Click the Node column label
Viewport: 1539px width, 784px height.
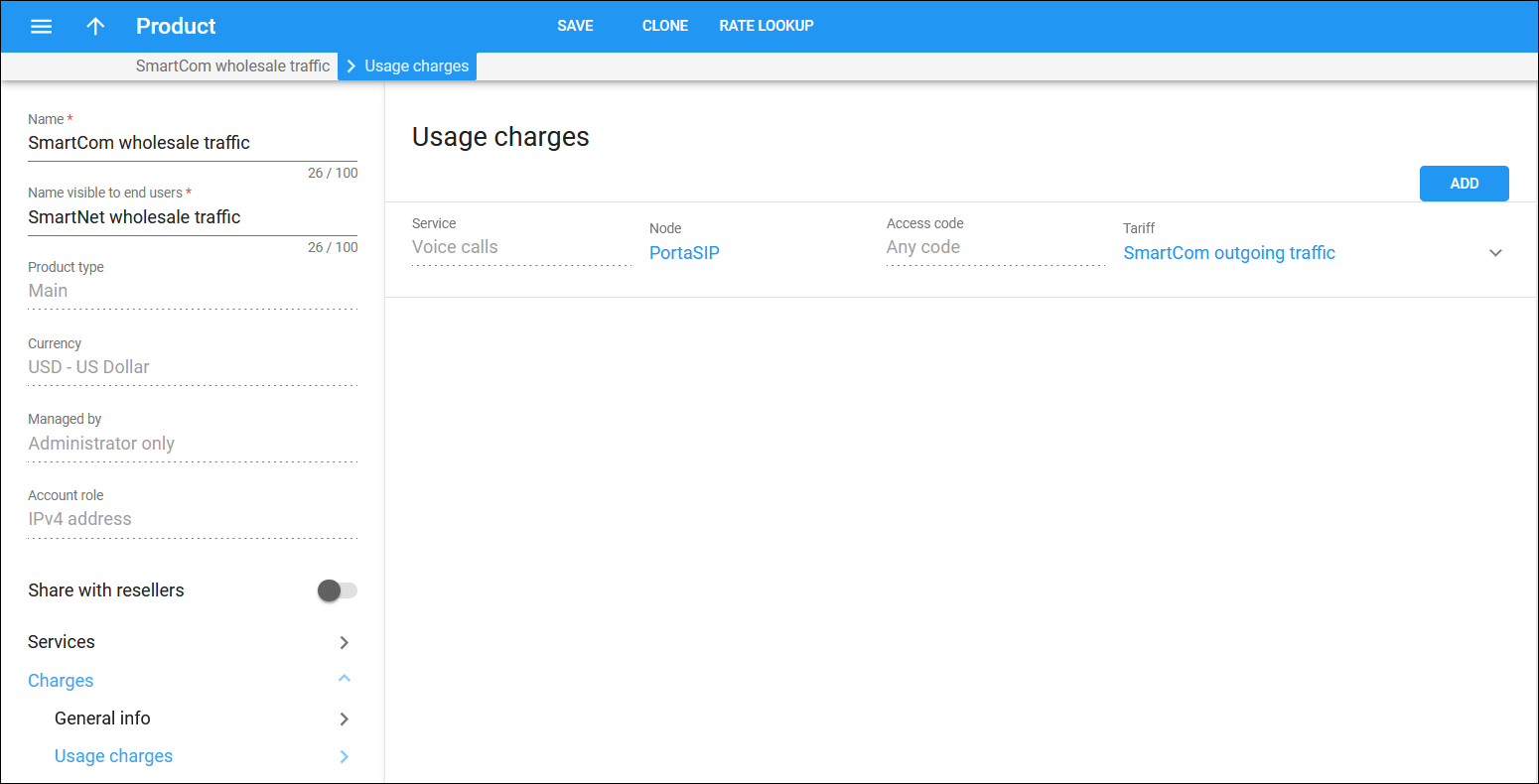click(665, 228)
